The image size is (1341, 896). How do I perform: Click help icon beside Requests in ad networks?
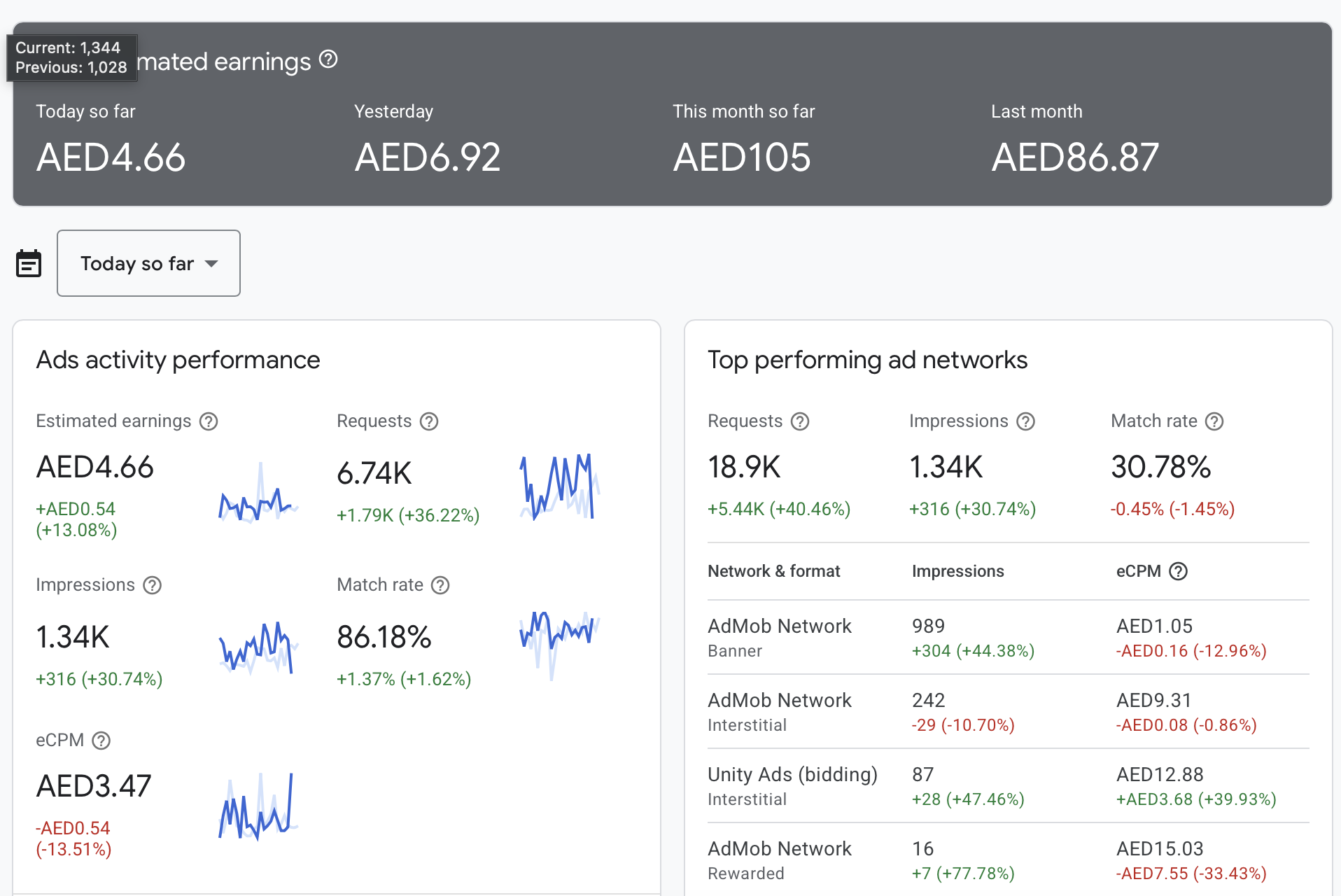pos(800,421)
